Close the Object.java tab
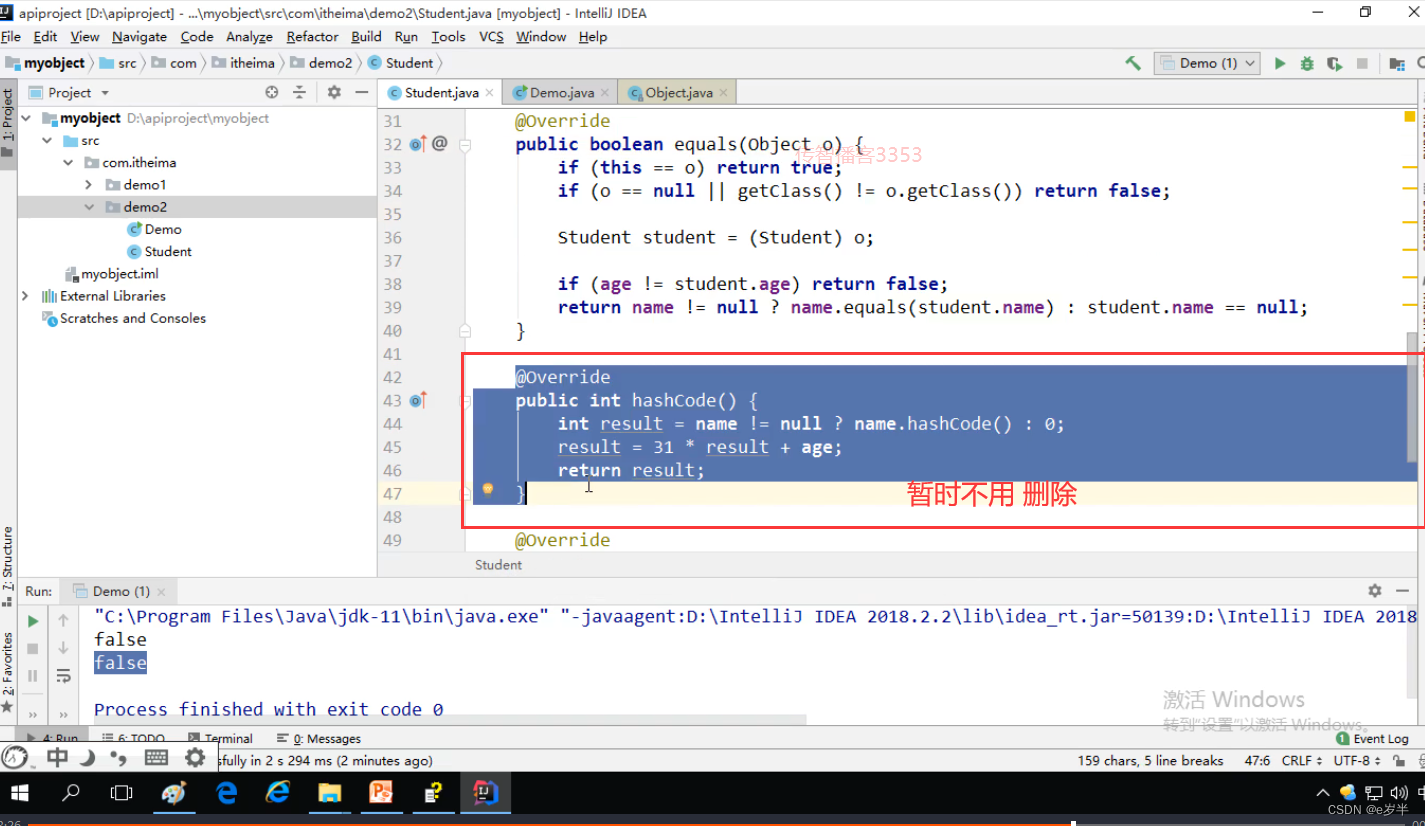 click(723, 93)
